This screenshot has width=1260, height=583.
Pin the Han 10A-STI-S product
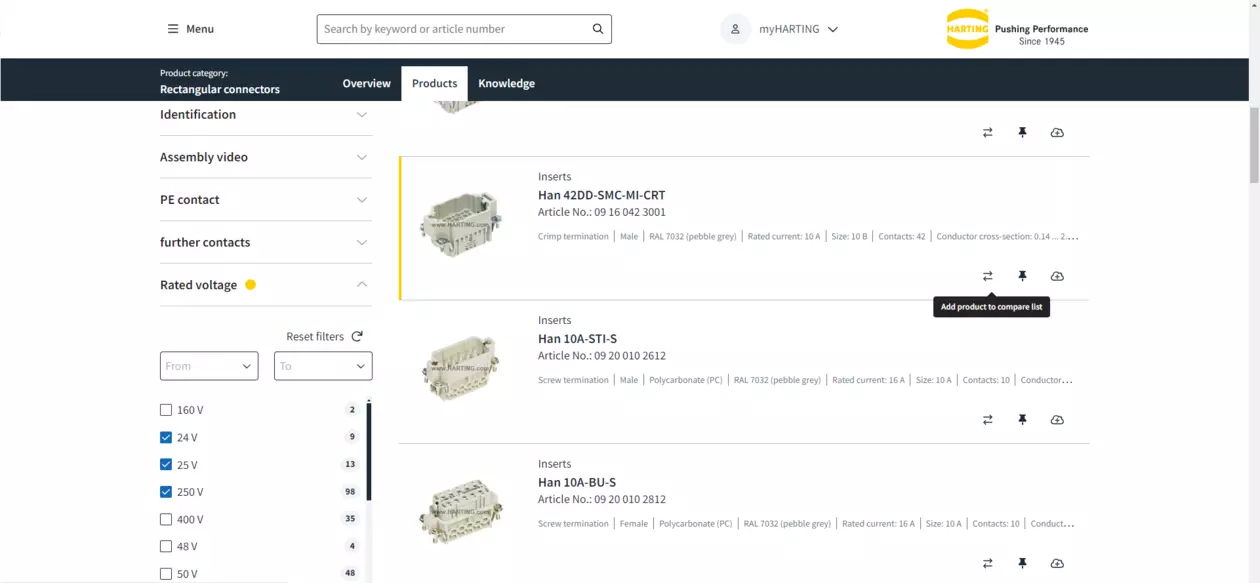point(1022,420)
